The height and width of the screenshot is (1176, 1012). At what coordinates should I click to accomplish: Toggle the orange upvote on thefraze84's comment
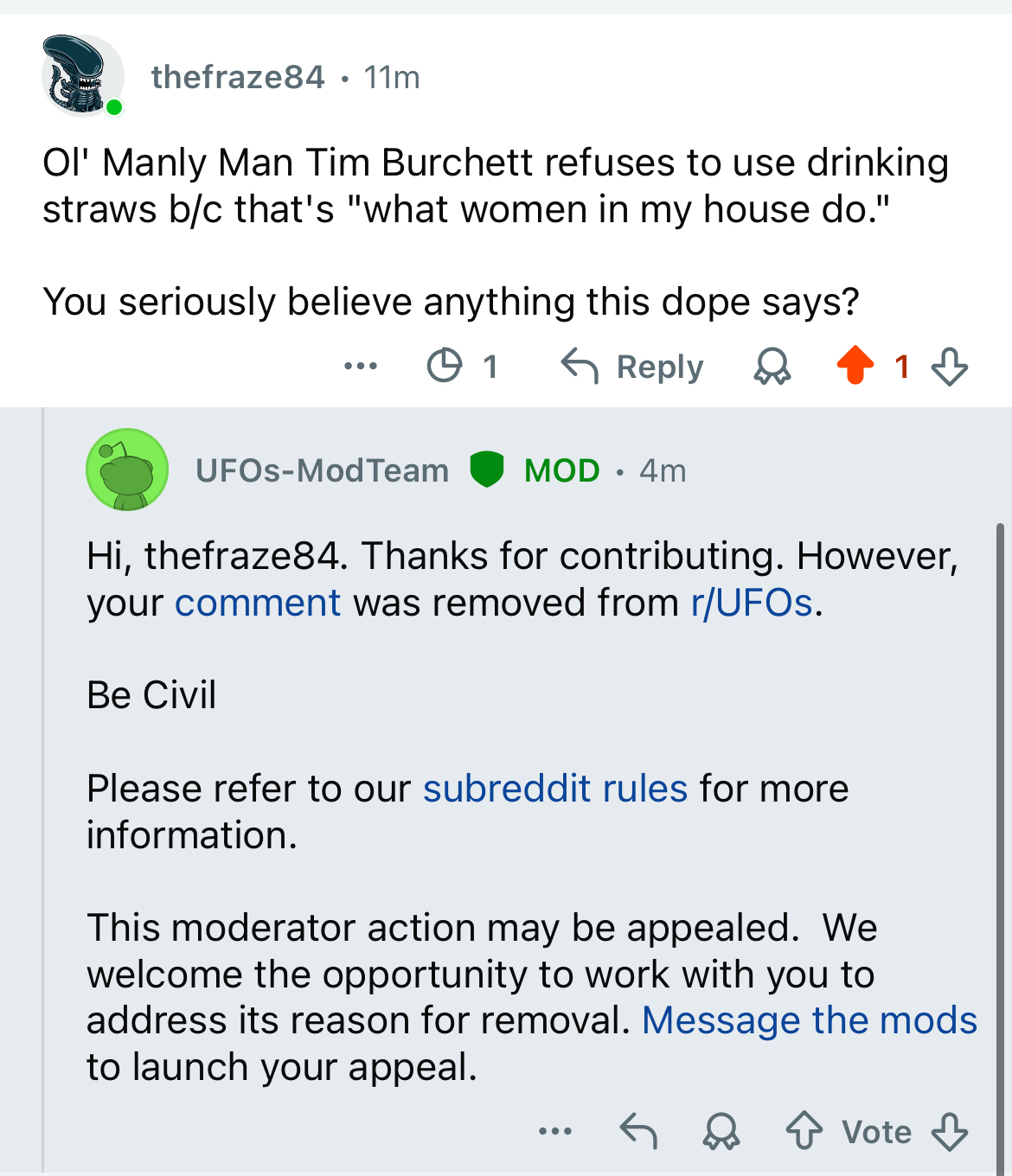point(855,365)
